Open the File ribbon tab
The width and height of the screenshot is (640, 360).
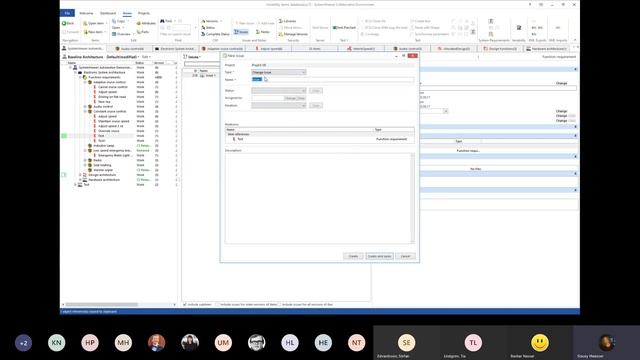[67, 13]
